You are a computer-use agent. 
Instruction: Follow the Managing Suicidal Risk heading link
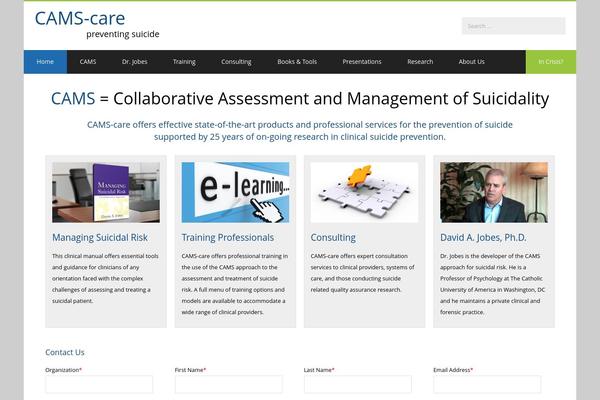click(x=100, y=237)
